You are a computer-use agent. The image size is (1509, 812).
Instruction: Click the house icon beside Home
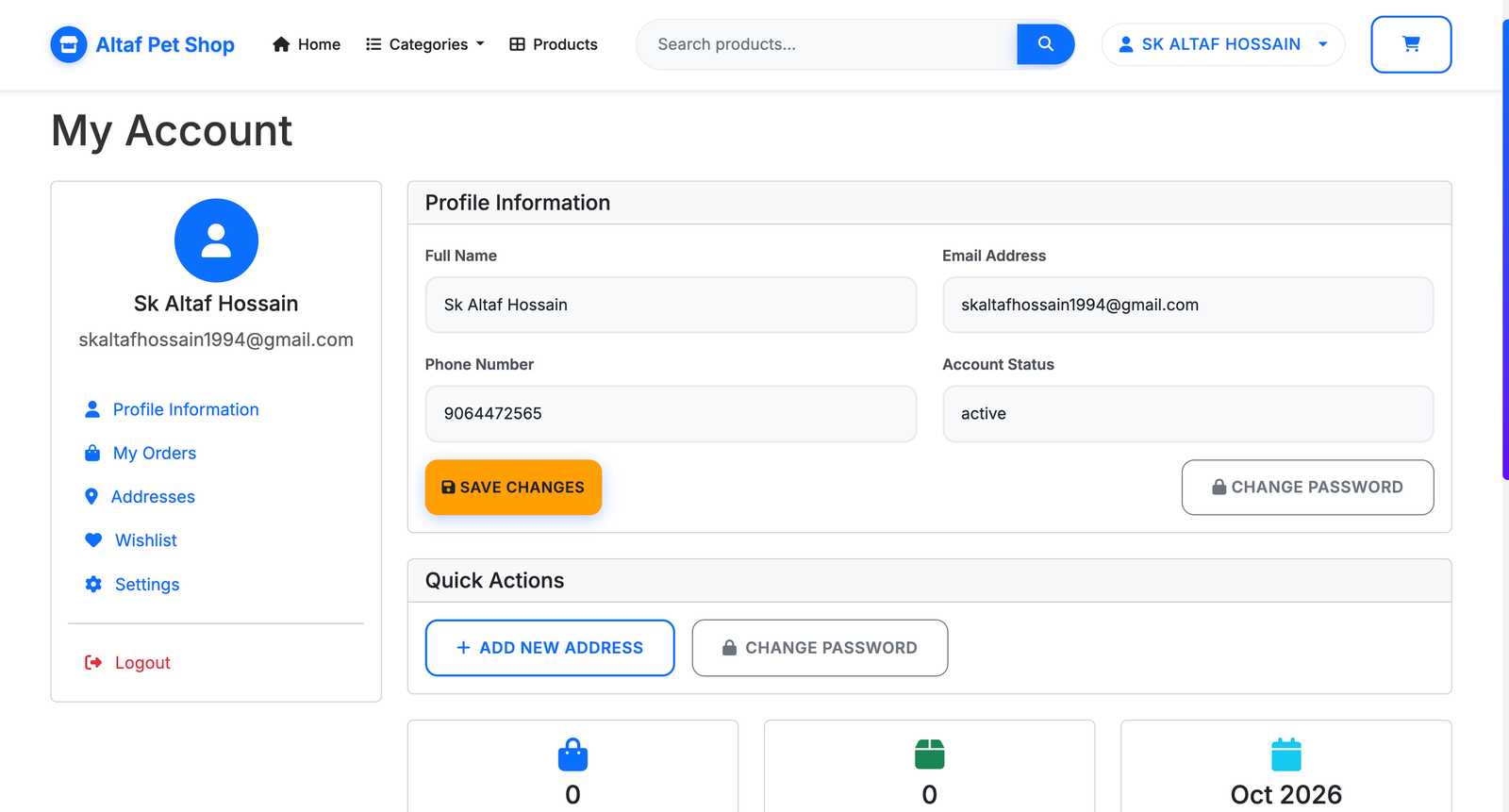point(281,44)
